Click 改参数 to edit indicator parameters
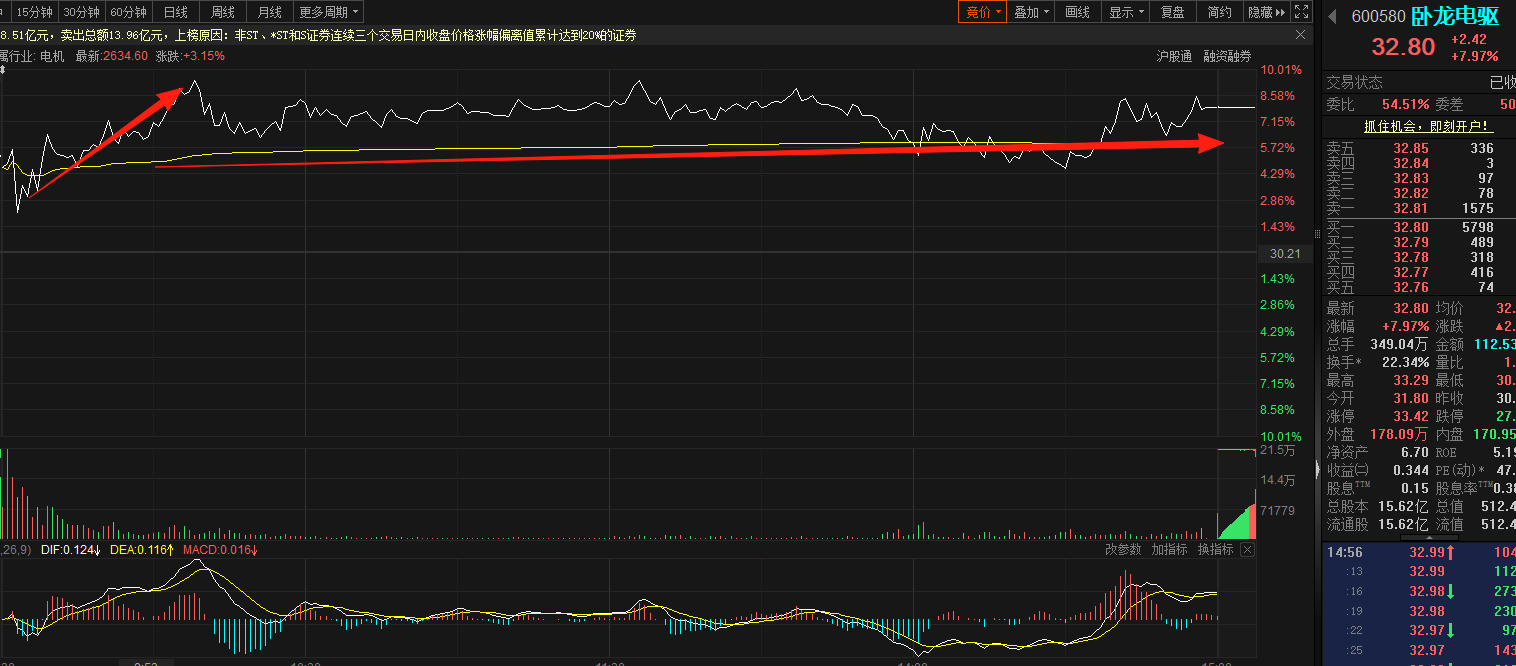Viewport: 1516px width, 666px height. click(x=1123, y=550)
